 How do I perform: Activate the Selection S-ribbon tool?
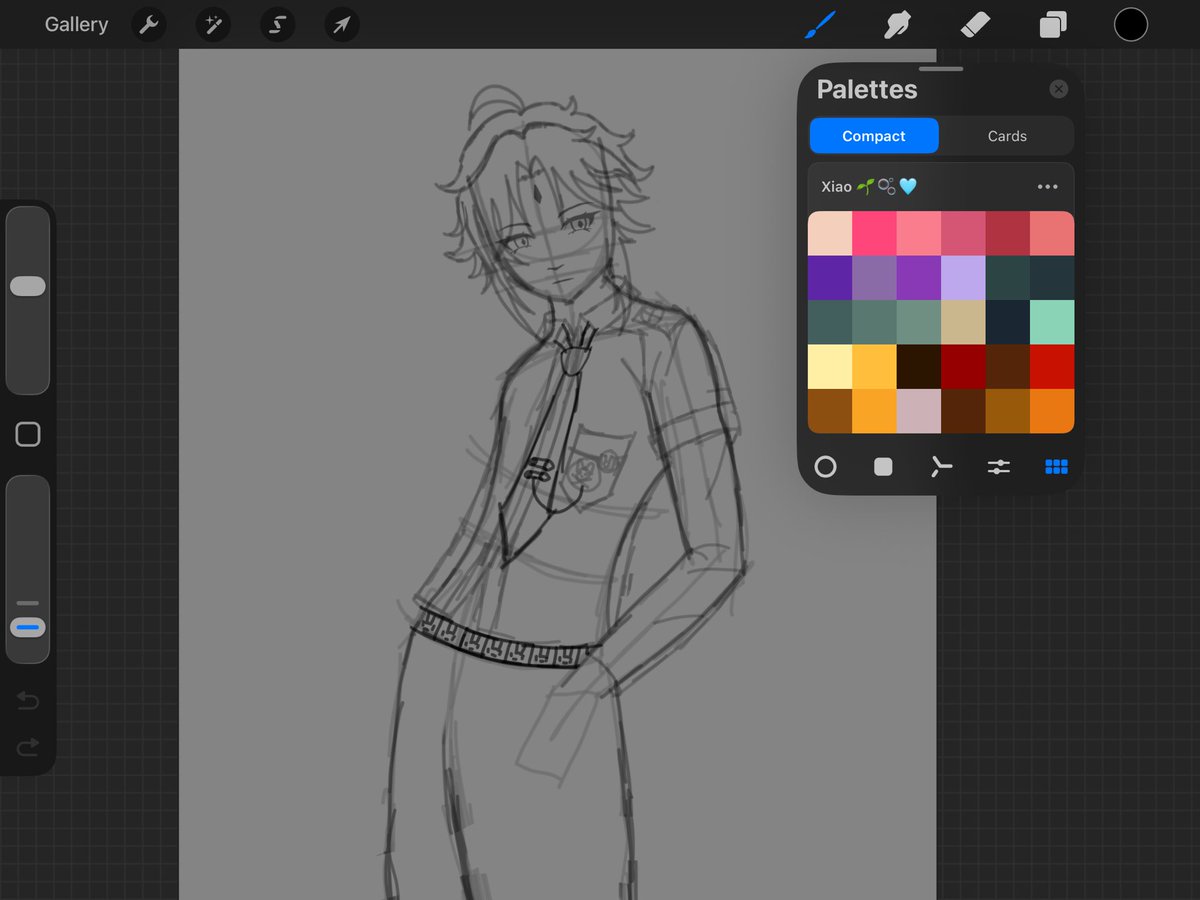pyautogui.click(x=277, y=25)
